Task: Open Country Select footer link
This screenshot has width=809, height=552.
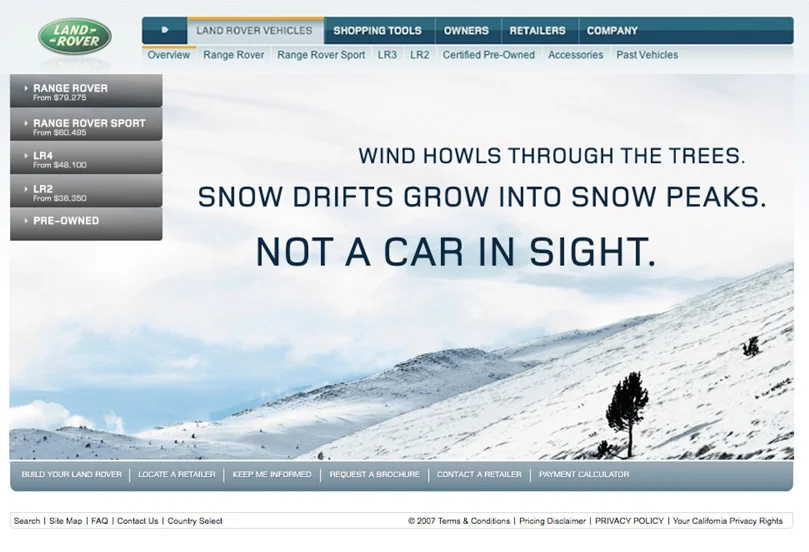Action: click(195, 521)
